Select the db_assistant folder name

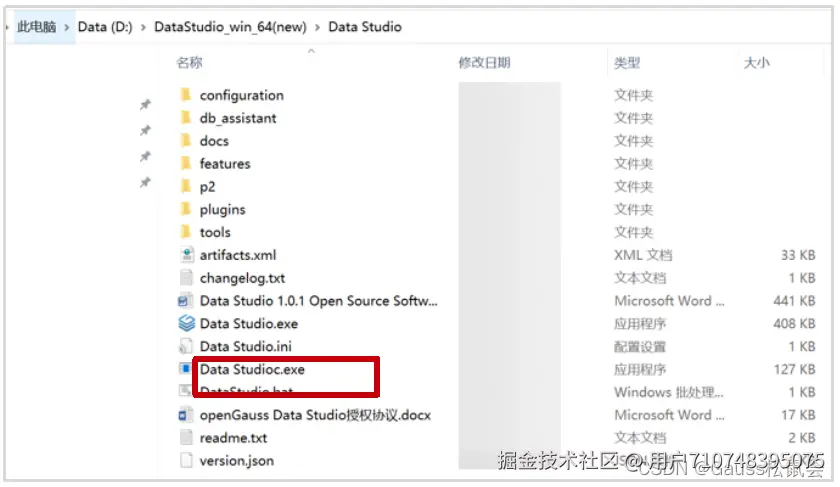(x=238, y=118)
